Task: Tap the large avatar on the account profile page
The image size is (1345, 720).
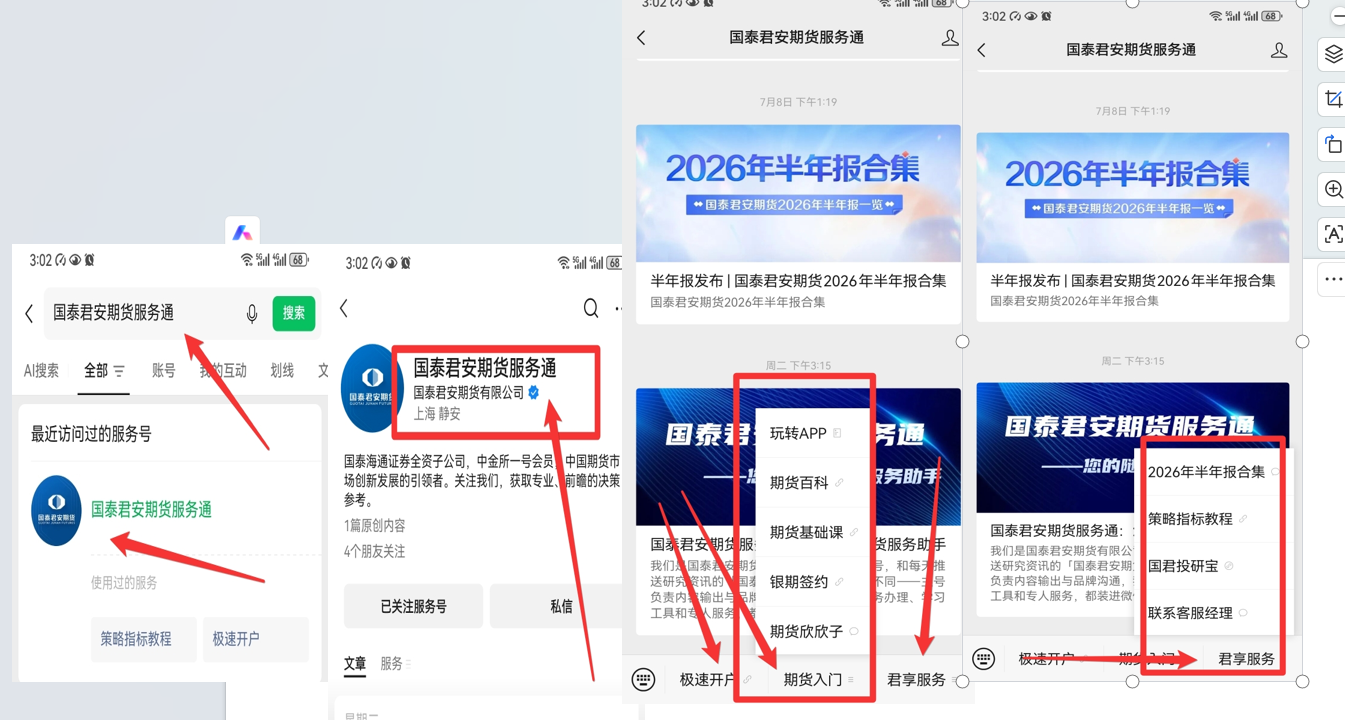Action: 371,388
